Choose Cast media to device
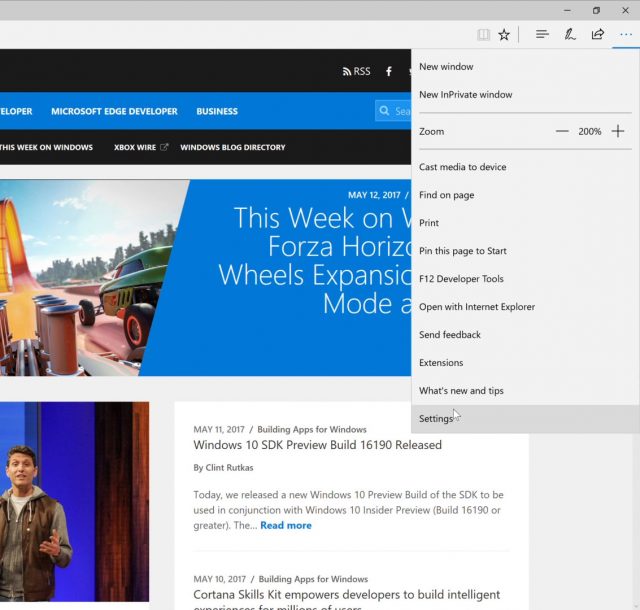The image size is (640, 610). click(x=525, y=167)
